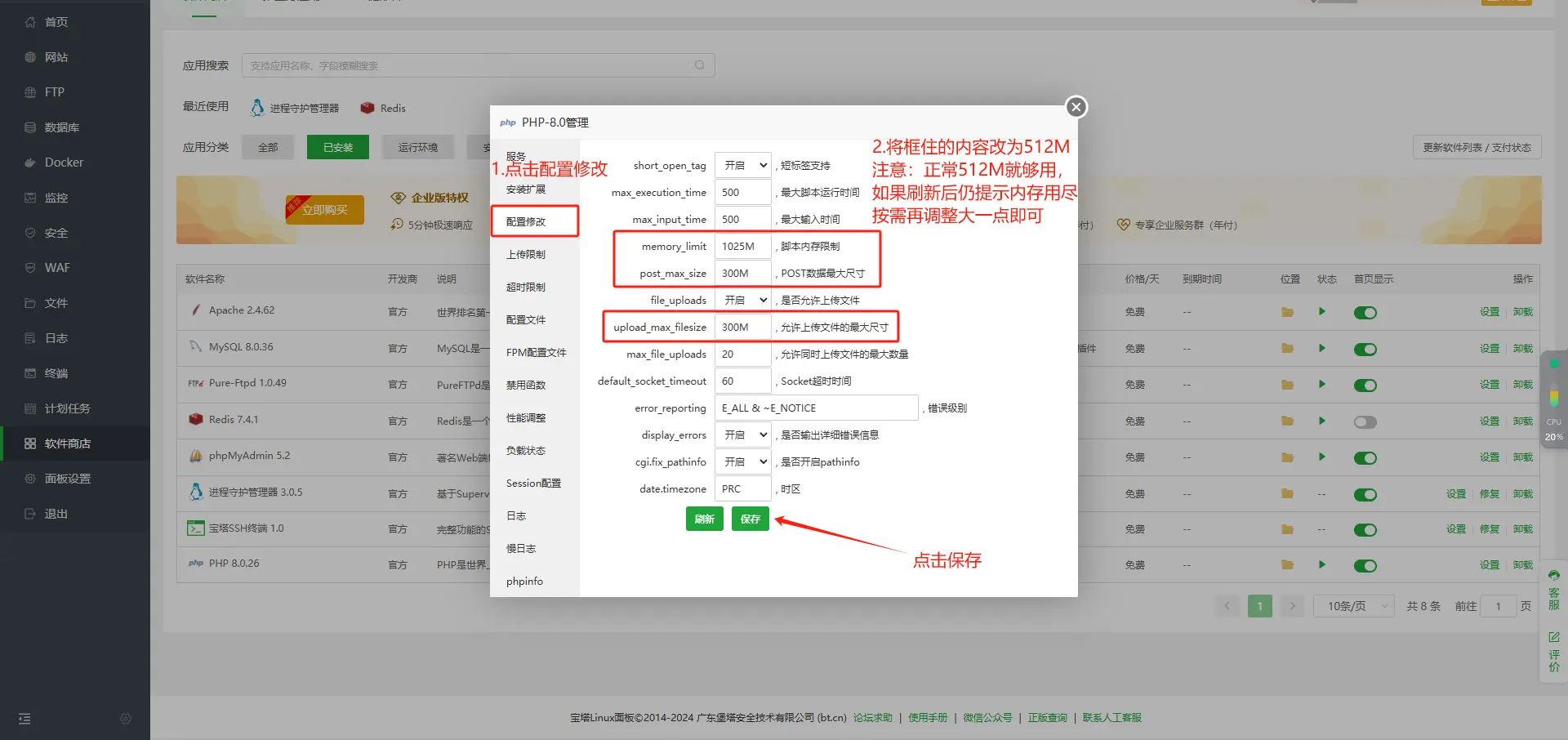Image resolution: width=1568 pixels, height=740 pixels.
Task: Click the sidebar collapse icon at bottom left
Action: click(x=24, y=719)
